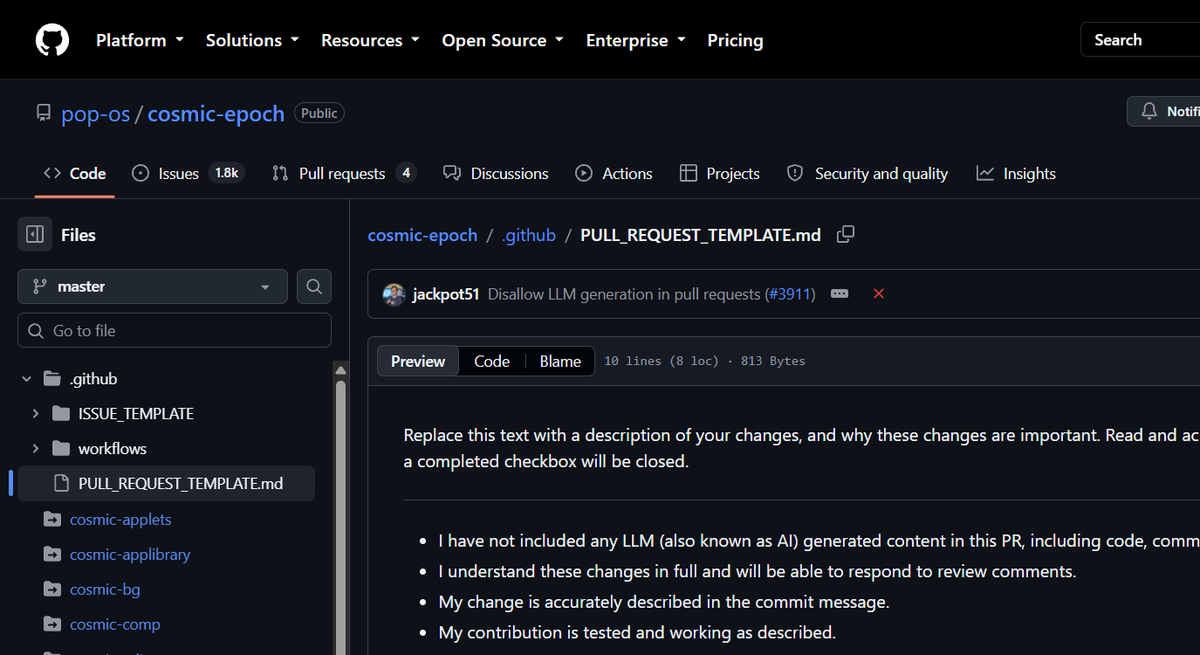Open the Pull requests tab

[x=344, y=173]
